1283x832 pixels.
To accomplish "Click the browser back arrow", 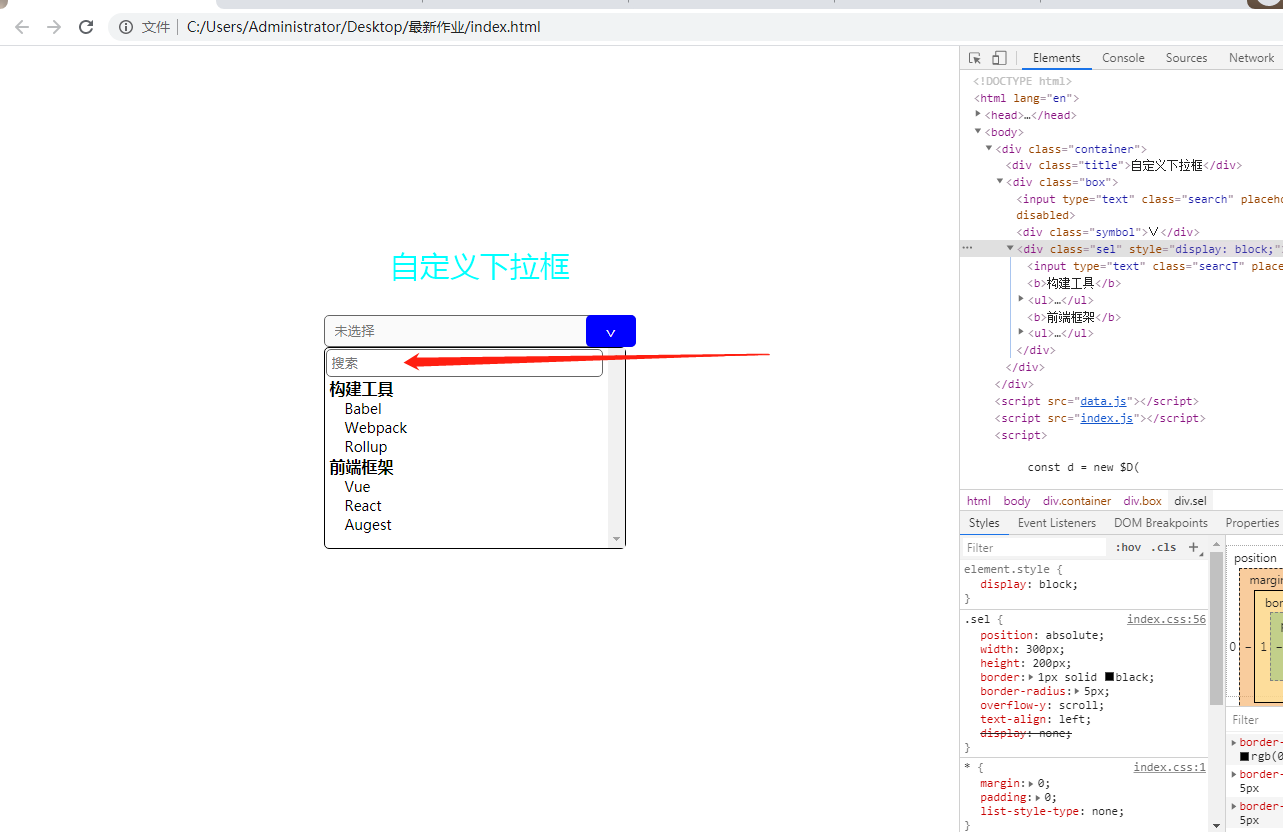I will coord(22,27).
